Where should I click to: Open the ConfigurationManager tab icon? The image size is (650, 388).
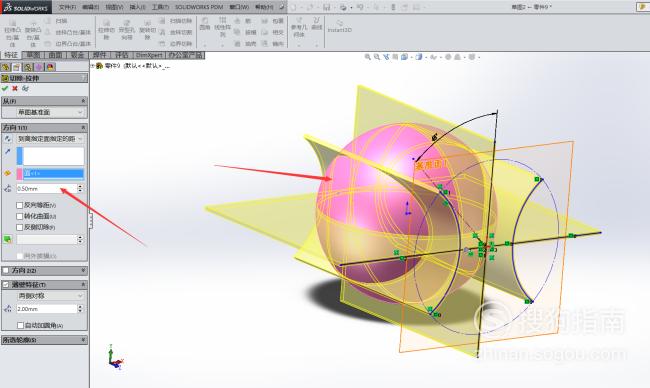click(x=27, y=67)
